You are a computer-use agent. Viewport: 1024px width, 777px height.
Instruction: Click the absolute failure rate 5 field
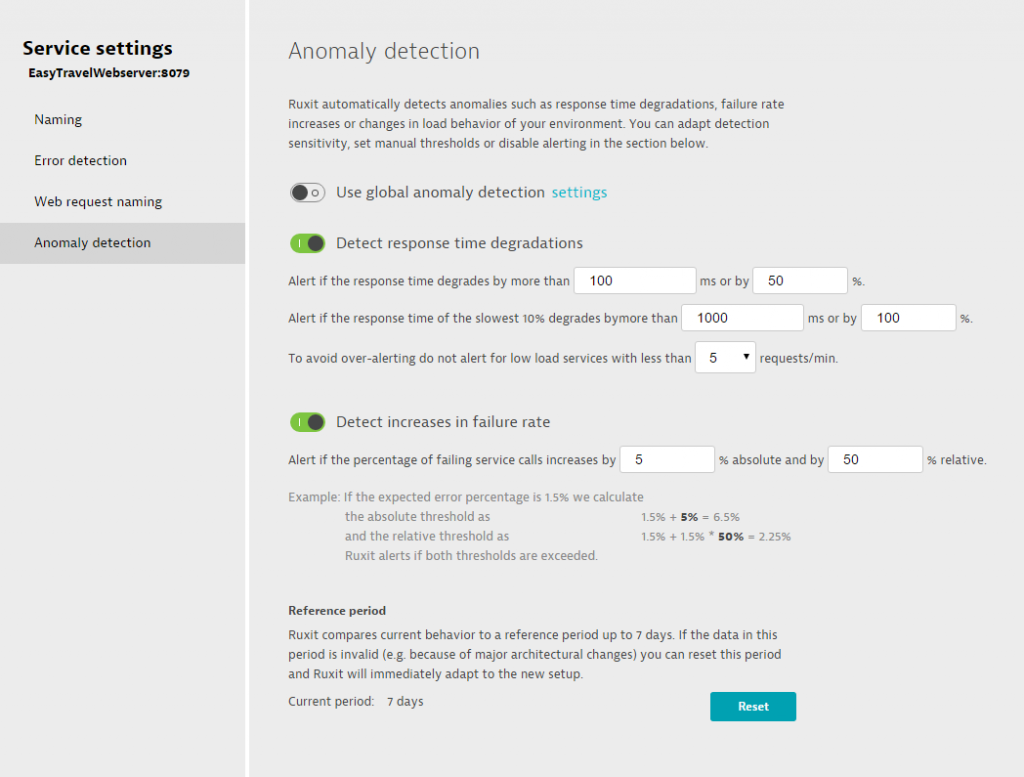[667, 460]
